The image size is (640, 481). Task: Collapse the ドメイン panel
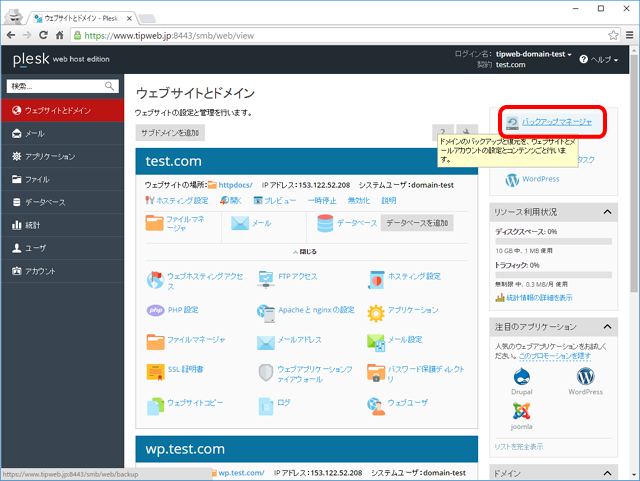[x=607, y=473]
